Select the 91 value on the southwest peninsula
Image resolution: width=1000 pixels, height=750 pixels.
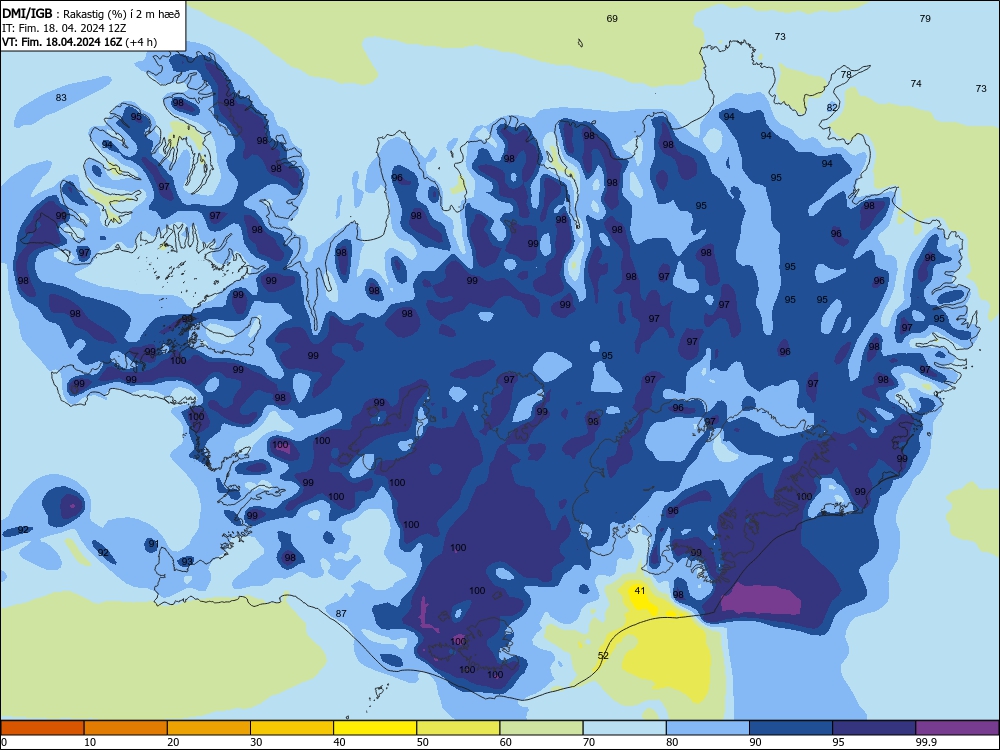tap(153, 544)
